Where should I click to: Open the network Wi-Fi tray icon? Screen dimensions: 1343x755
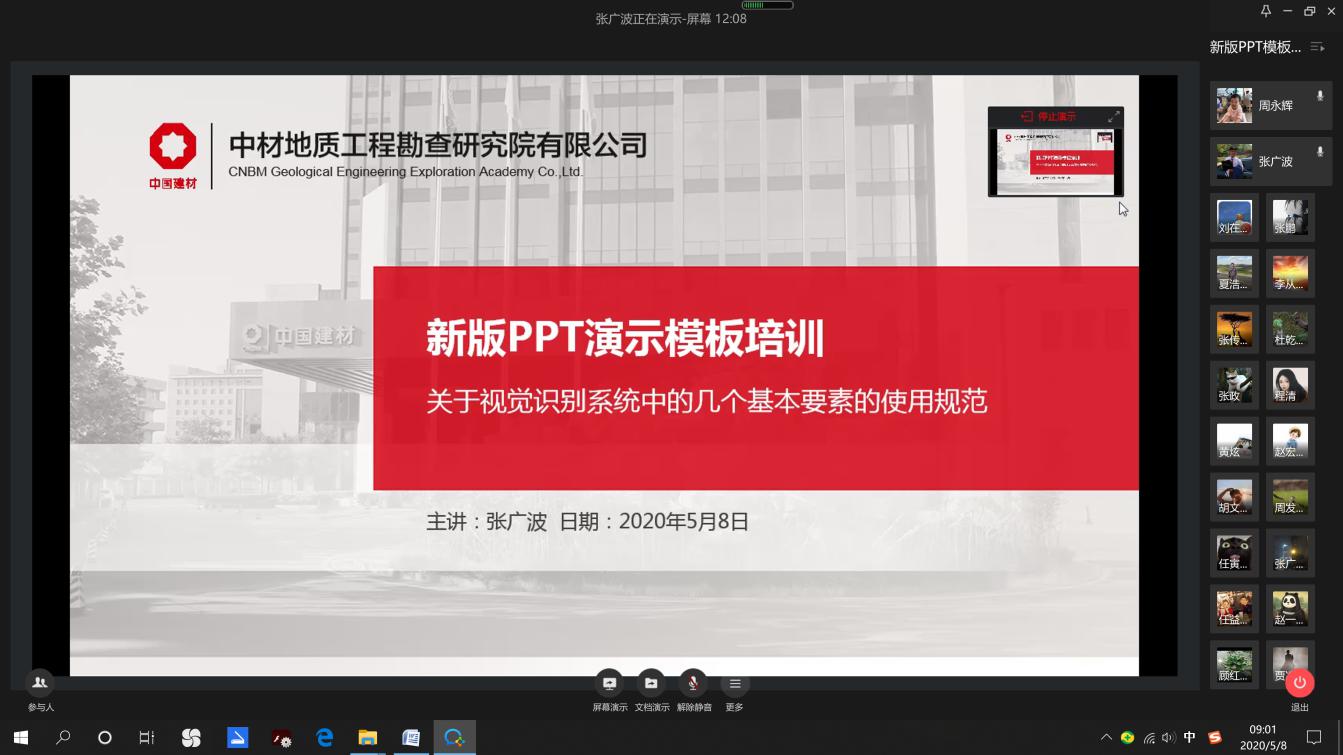point(1149,738)
